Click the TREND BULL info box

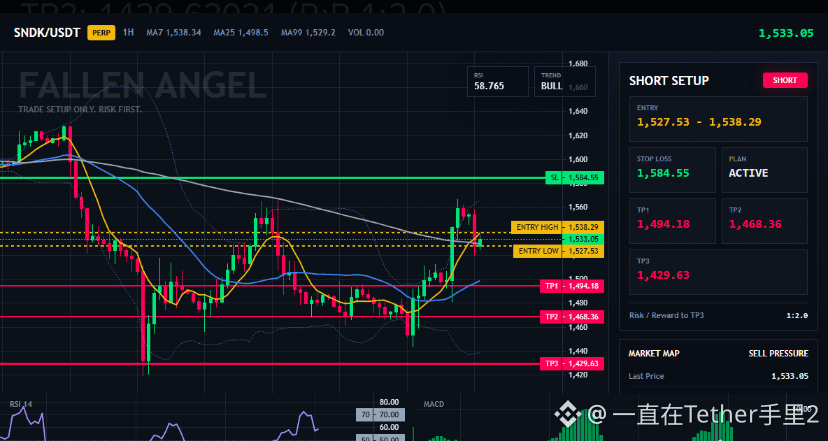tap(564, 81)
